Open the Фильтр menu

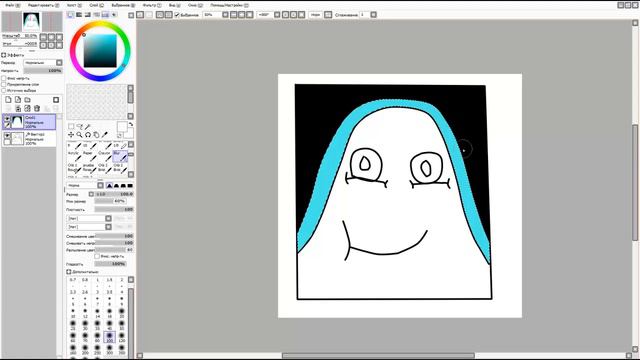click(x=151, y=5)
